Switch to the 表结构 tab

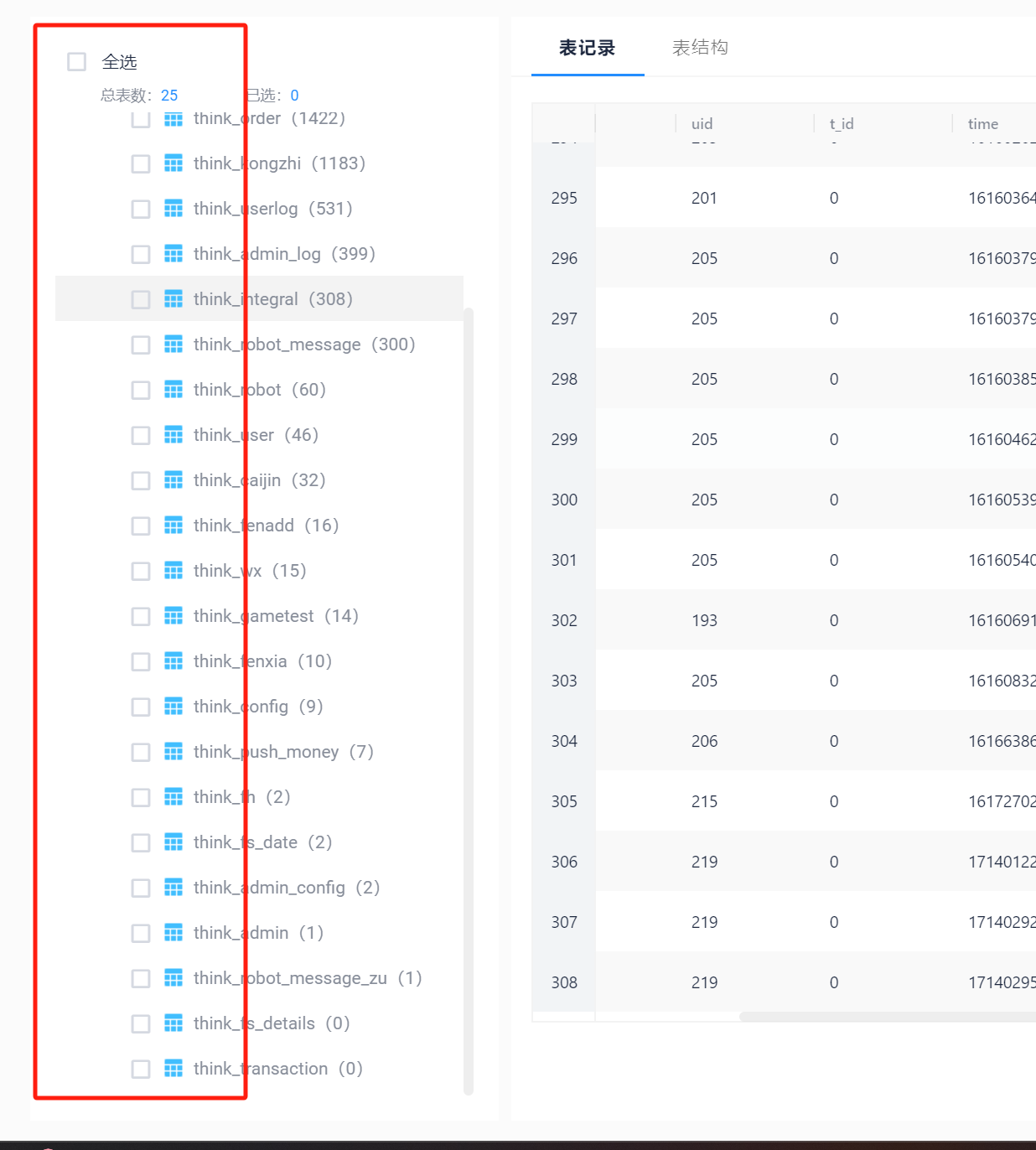(x=700, y=48)
